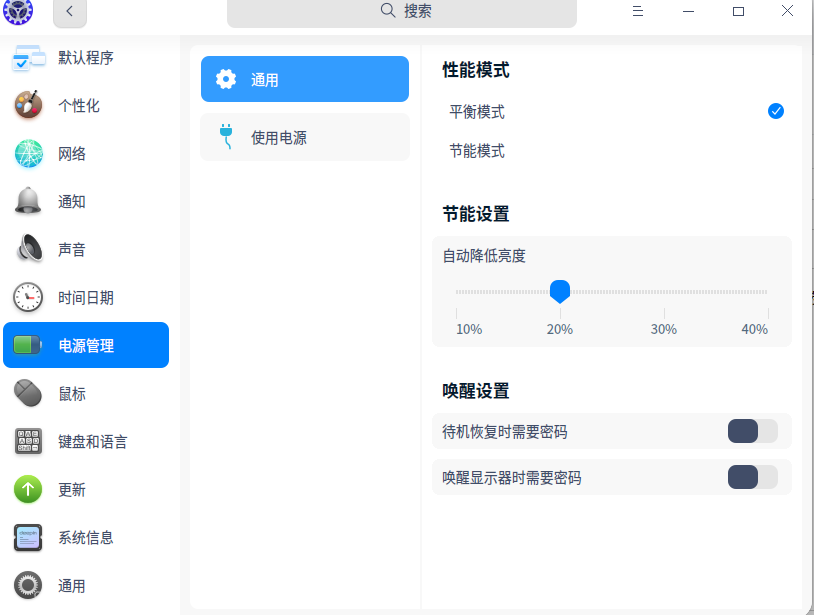814x615 pixels.
Task: Go back with the back arrow button
Action: point(70,11)
